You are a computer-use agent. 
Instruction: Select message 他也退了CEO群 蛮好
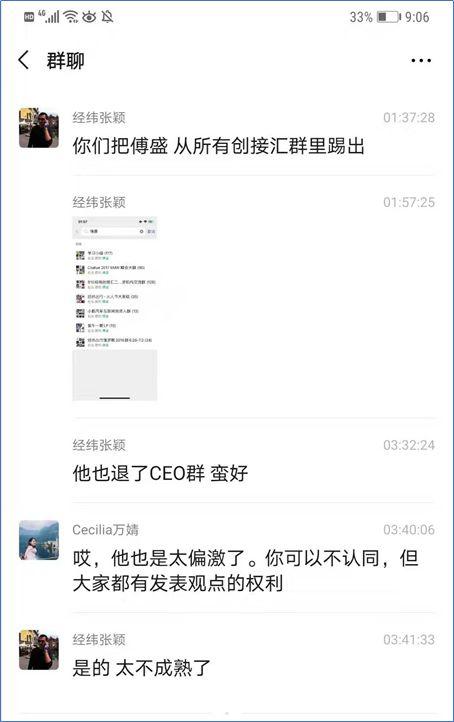tap(160, 473)
